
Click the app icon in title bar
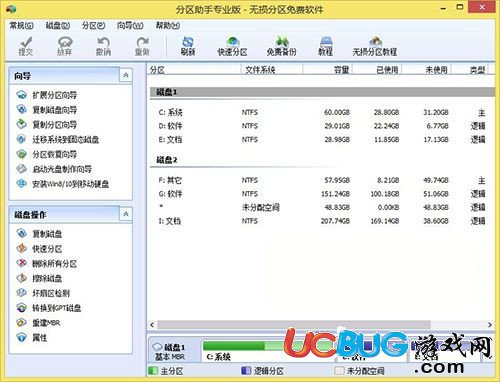click(x=11, y=8)
